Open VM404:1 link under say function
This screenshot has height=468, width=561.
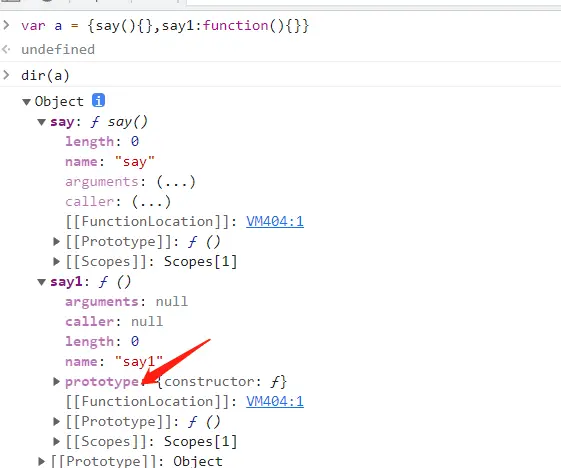pyautogui.click(x=275, y=221)
